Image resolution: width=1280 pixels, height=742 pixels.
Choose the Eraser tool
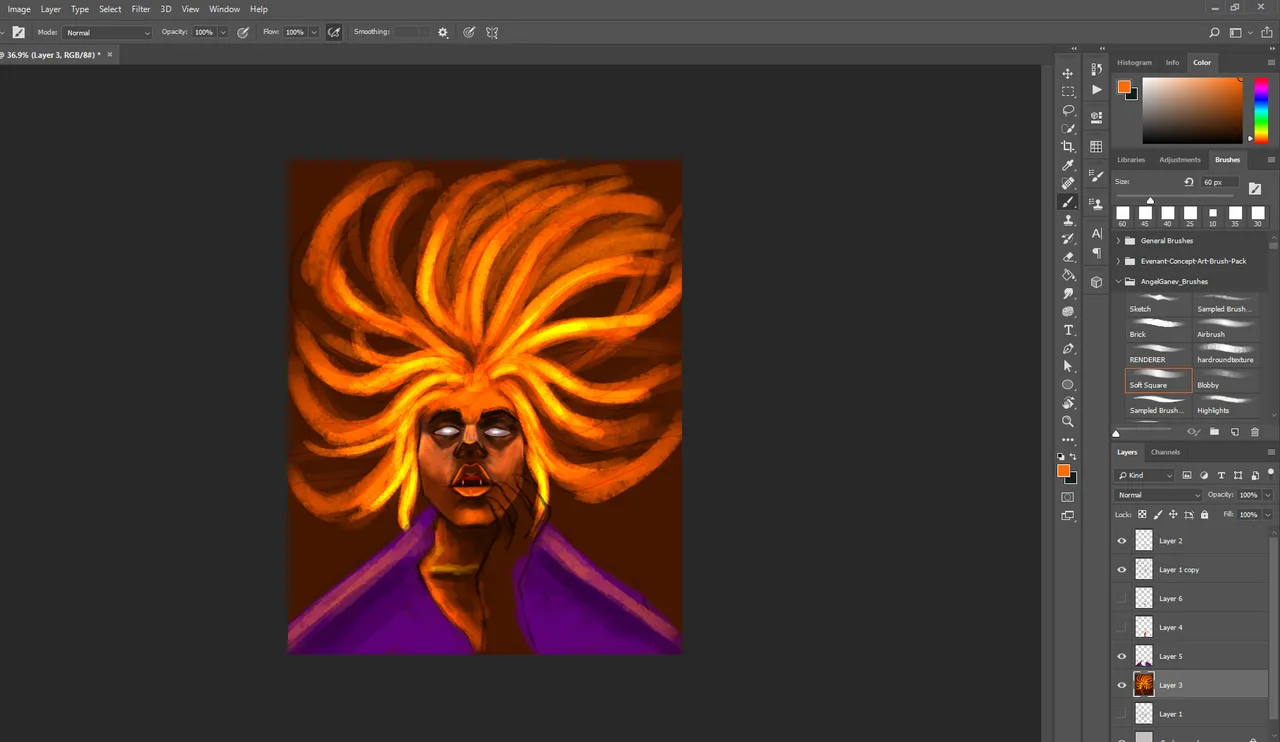1068,257
